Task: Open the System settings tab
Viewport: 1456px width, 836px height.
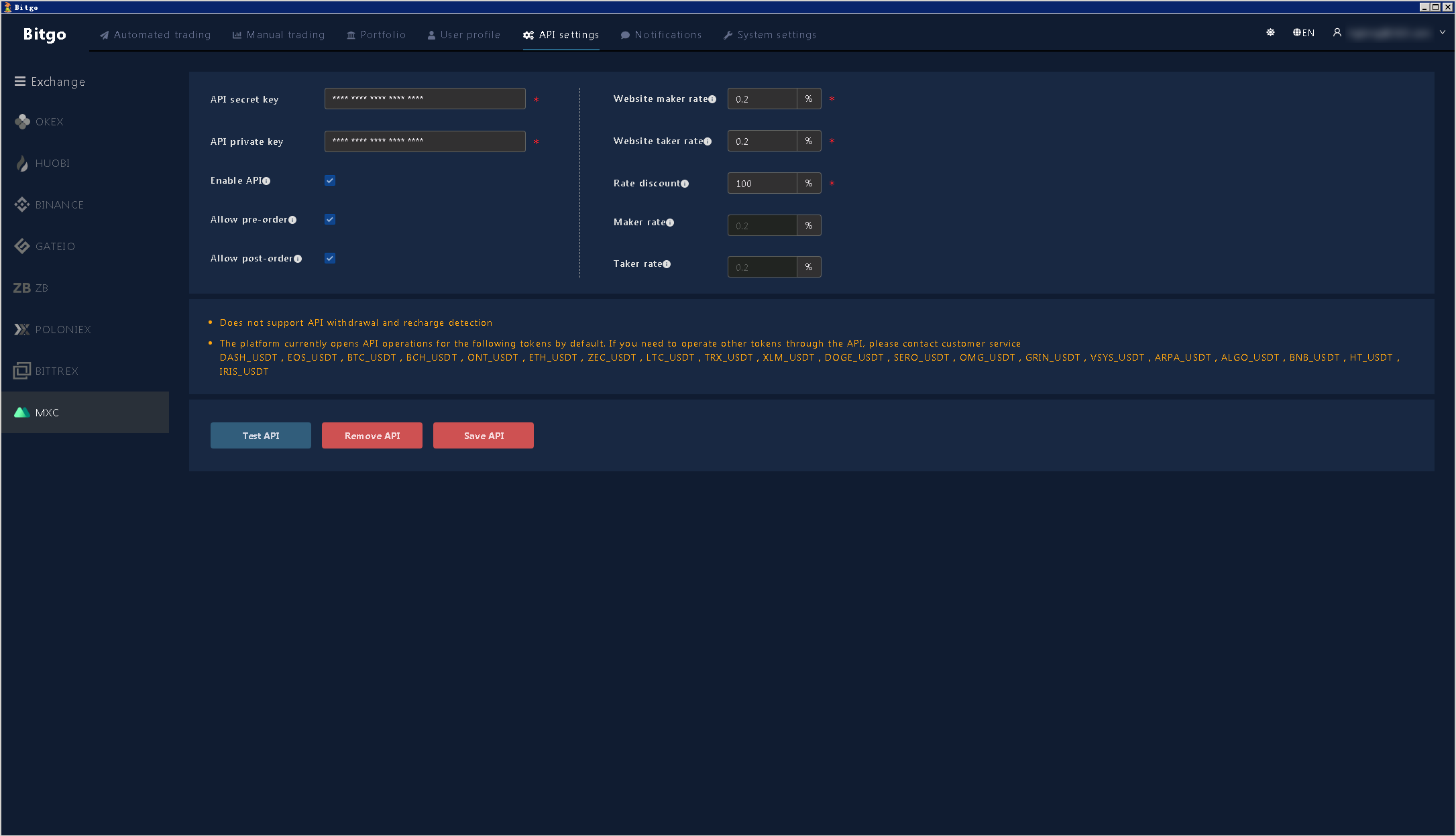Action: click(x=770, y=35)
